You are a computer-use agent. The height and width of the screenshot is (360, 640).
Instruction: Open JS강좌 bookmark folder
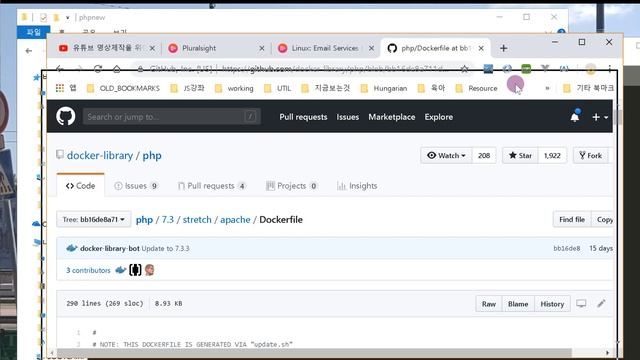pos(187,88)
